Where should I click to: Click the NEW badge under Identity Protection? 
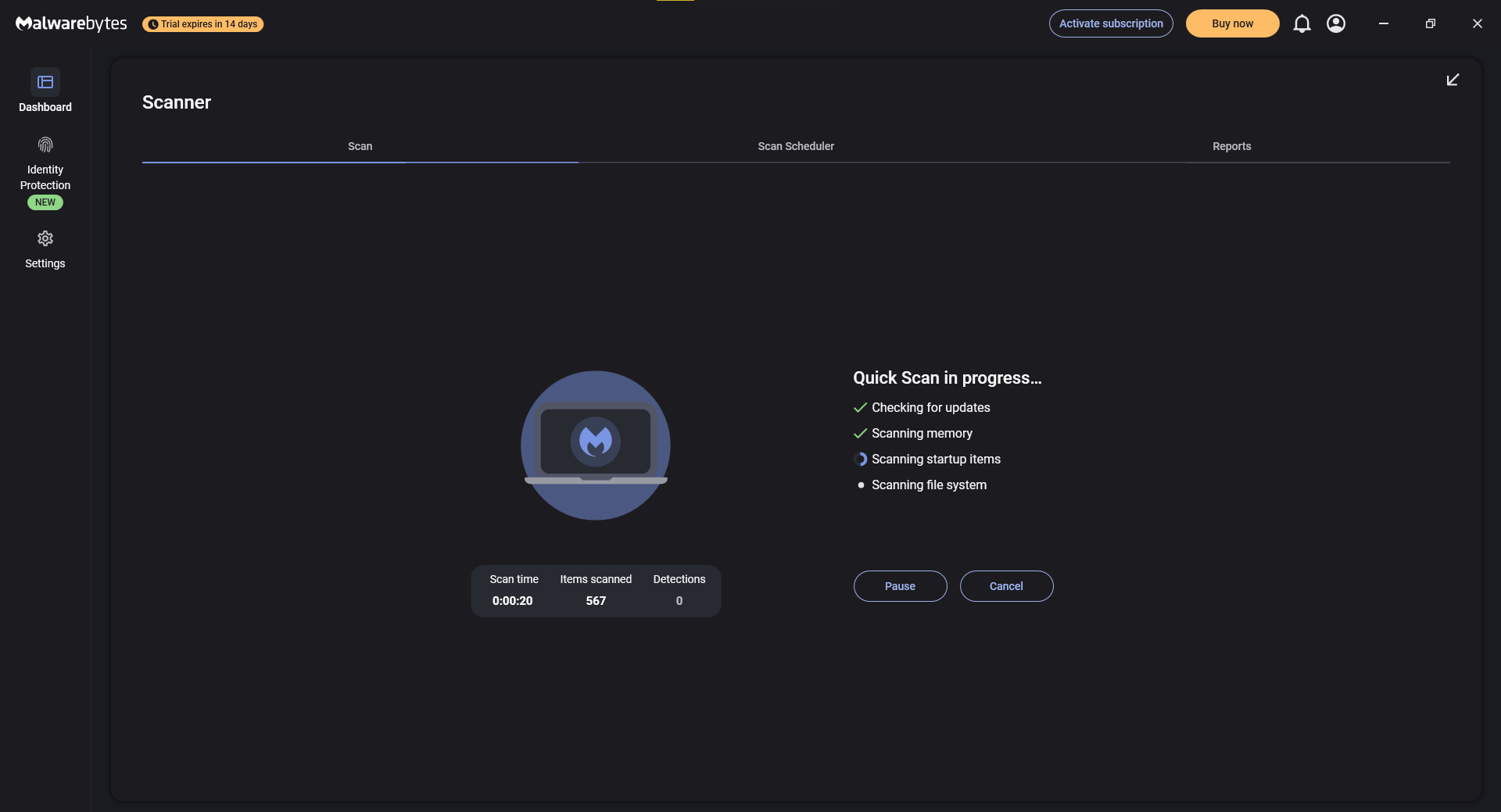45,202
